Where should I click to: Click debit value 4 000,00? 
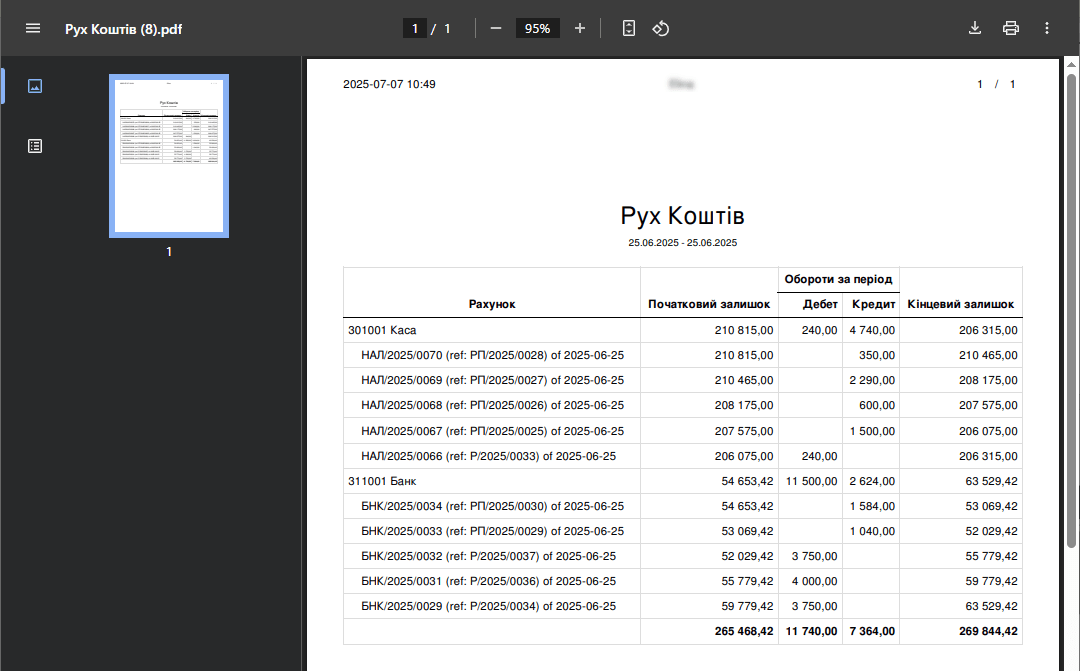click(x=814, y=581)
